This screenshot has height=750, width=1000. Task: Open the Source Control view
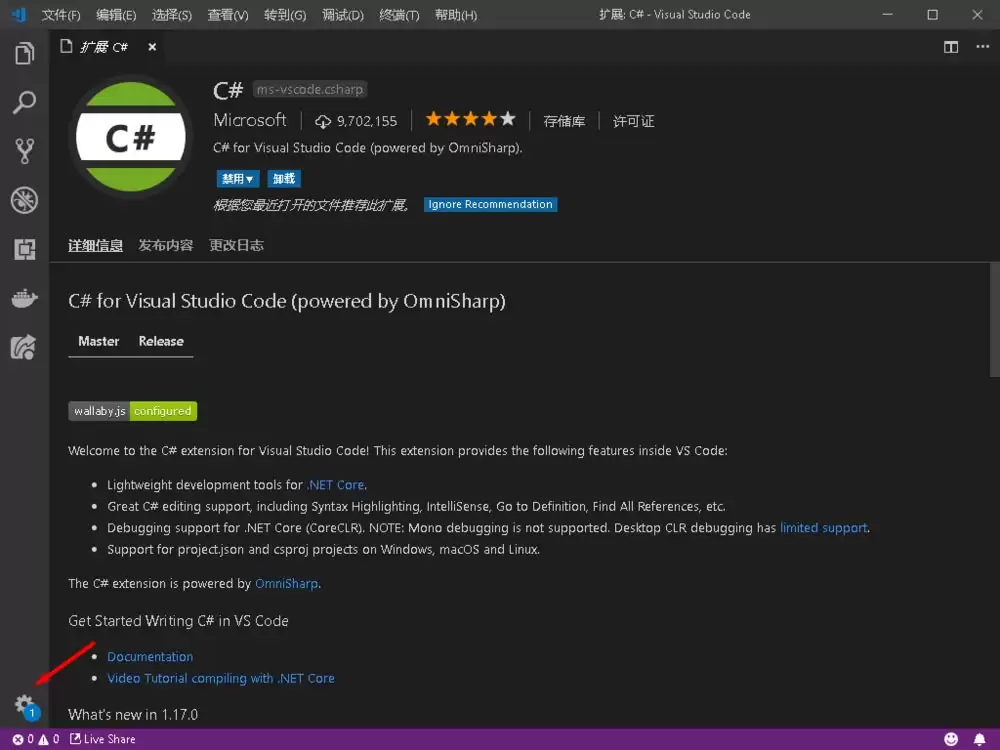24,151
